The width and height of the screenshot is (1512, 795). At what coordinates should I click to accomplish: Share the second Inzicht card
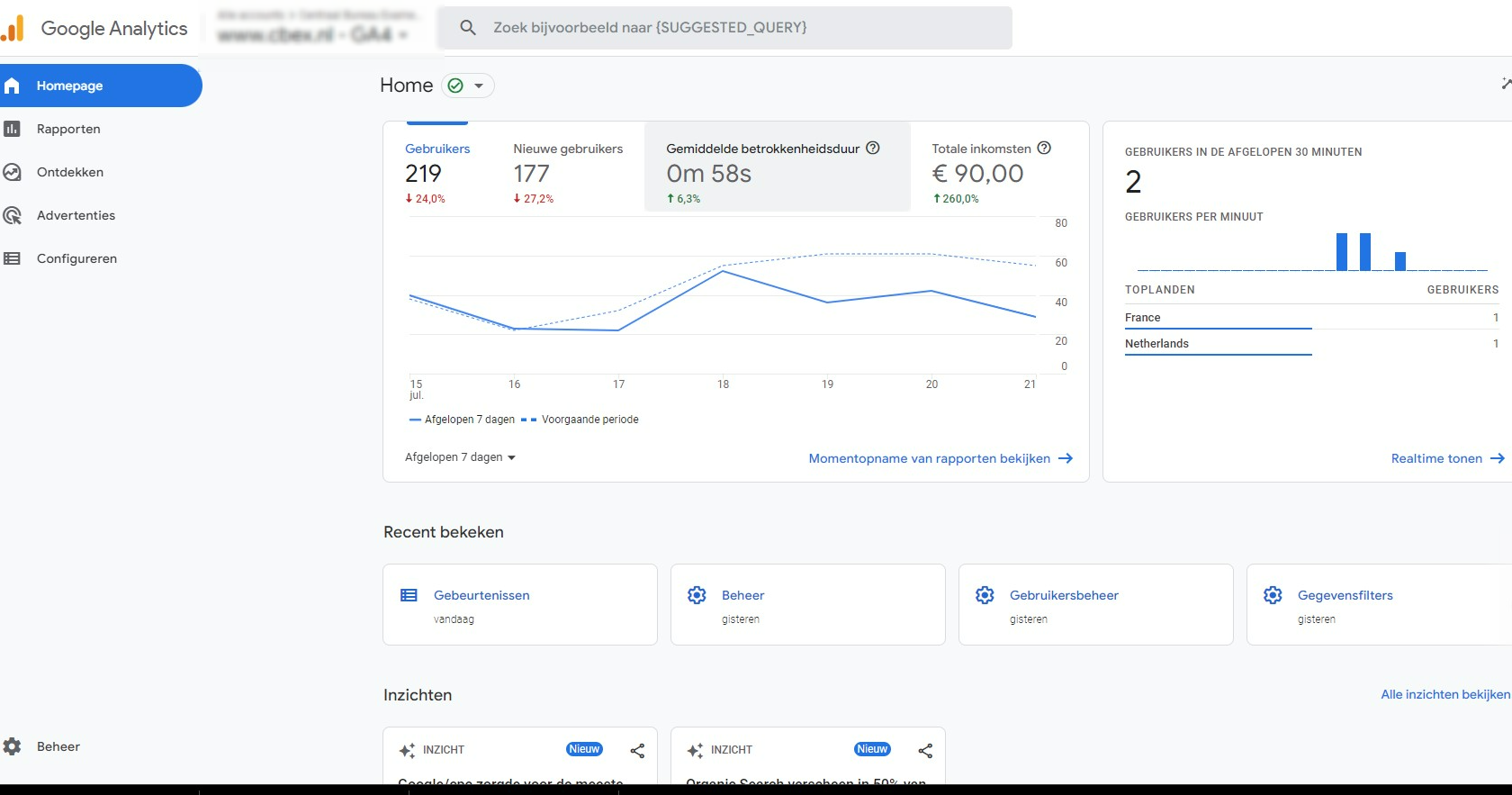[925, 750]
